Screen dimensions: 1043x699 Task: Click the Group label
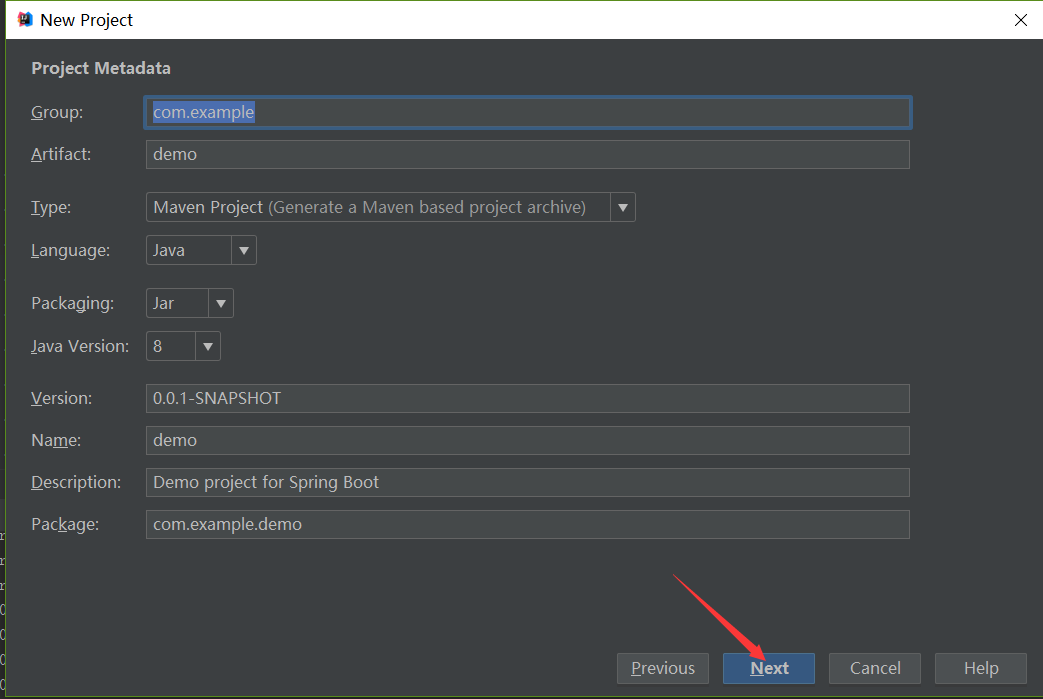tap(57, 112)
